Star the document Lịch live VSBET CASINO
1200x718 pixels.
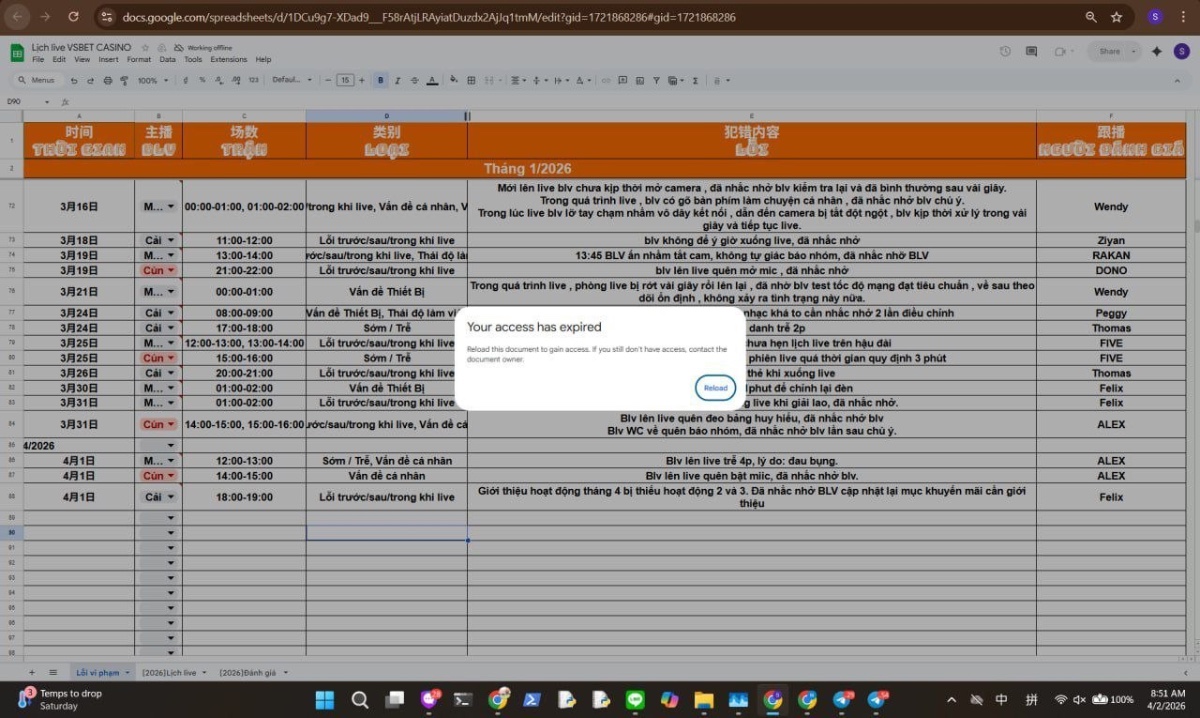(x=145, y=47)
